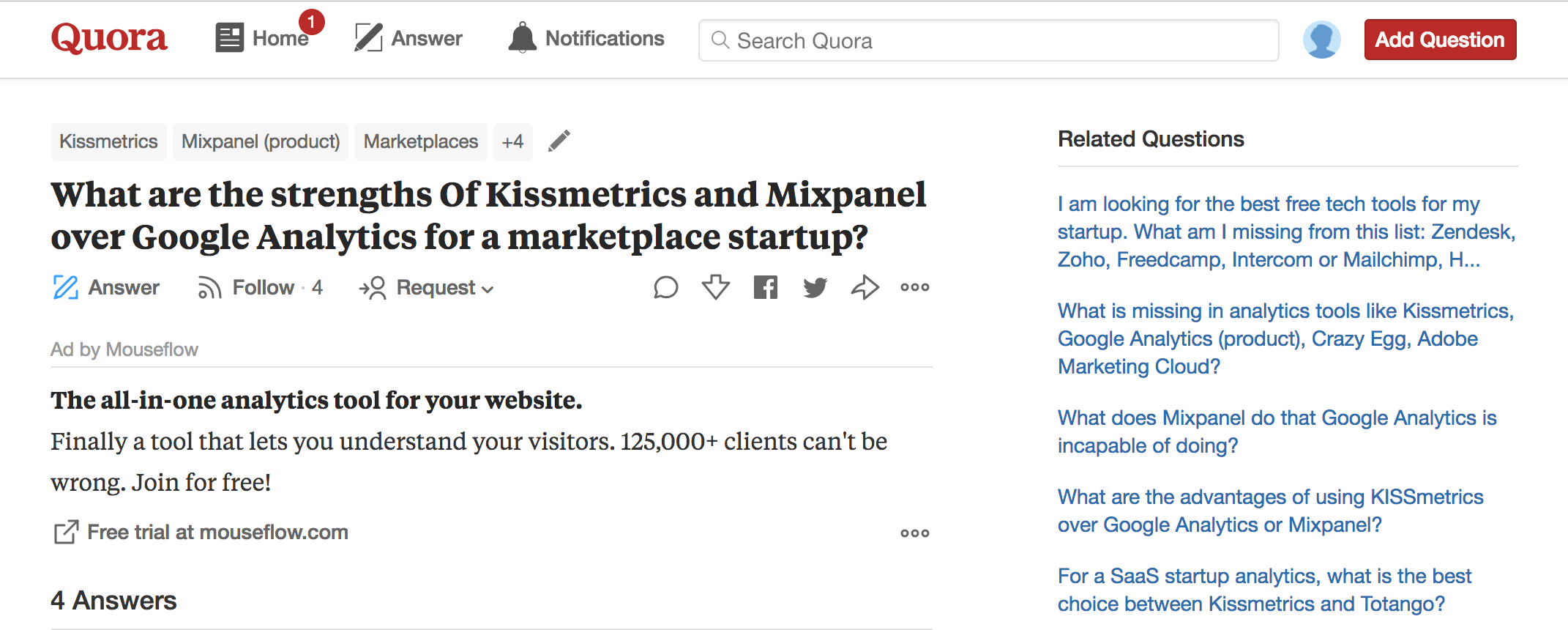Open Home notification badge showing 1
The image size is (1568, 630).
[x=311, y=22]
